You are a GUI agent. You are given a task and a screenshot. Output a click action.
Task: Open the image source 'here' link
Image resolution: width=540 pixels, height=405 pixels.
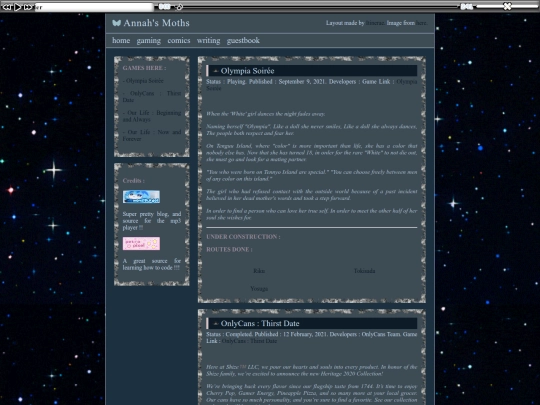pos(421,23)
